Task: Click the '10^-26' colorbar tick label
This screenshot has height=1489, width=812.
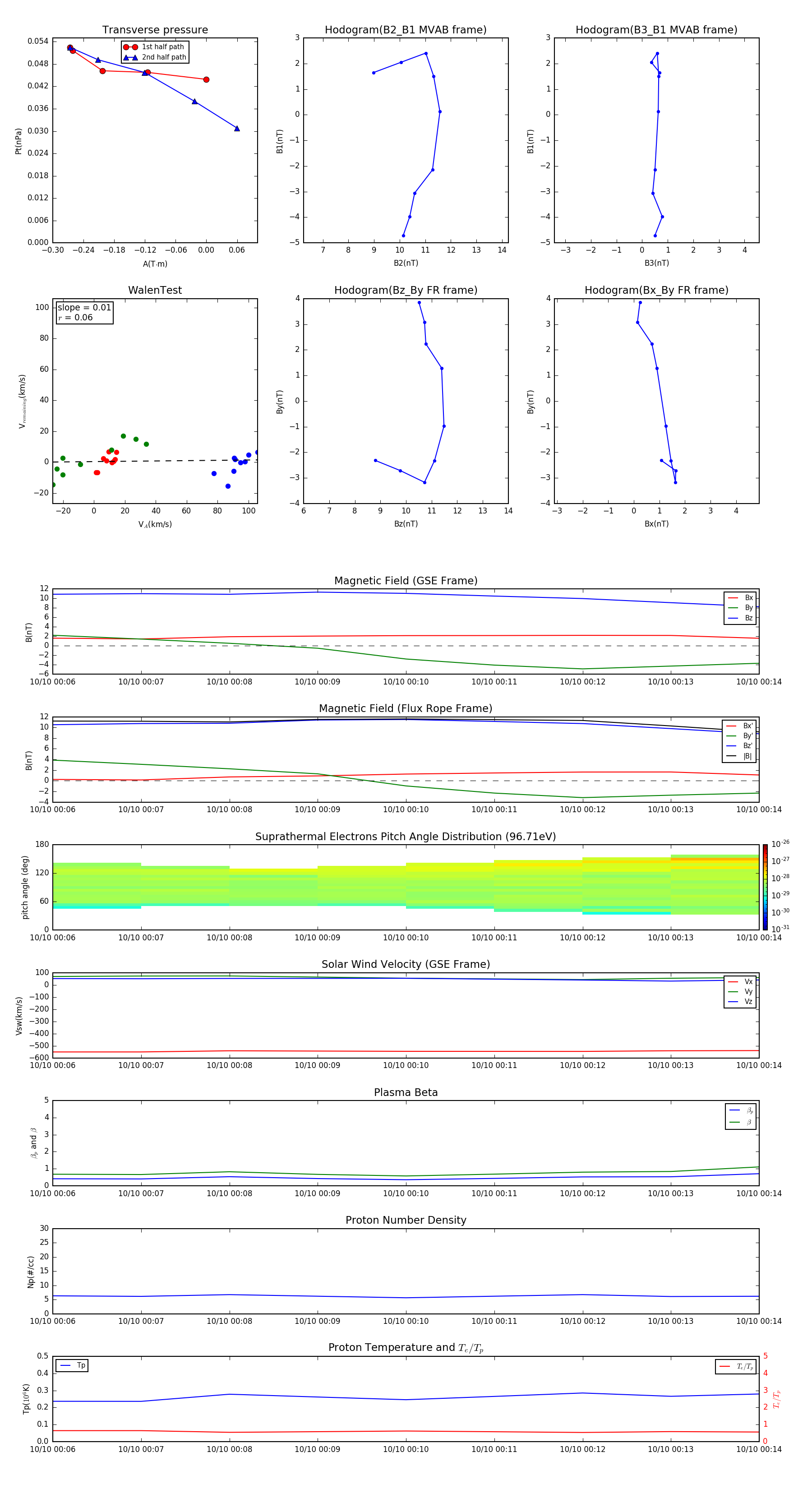Action: click(780, 844)
